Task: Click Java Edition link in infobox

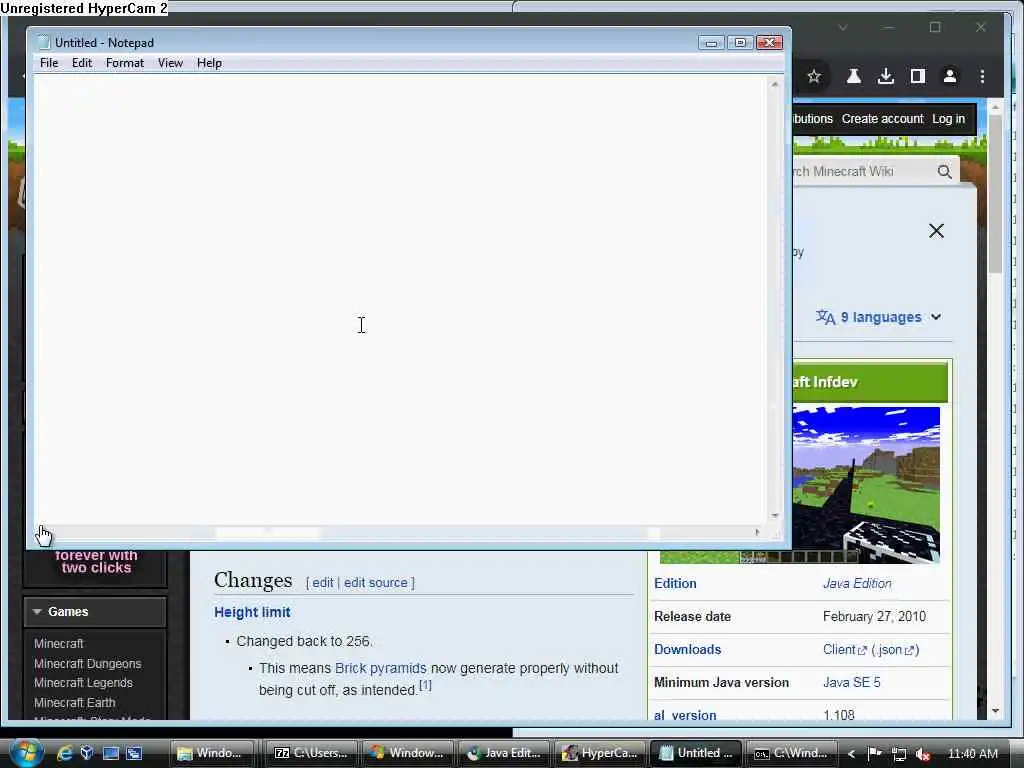Action: (x=857, y=583)
